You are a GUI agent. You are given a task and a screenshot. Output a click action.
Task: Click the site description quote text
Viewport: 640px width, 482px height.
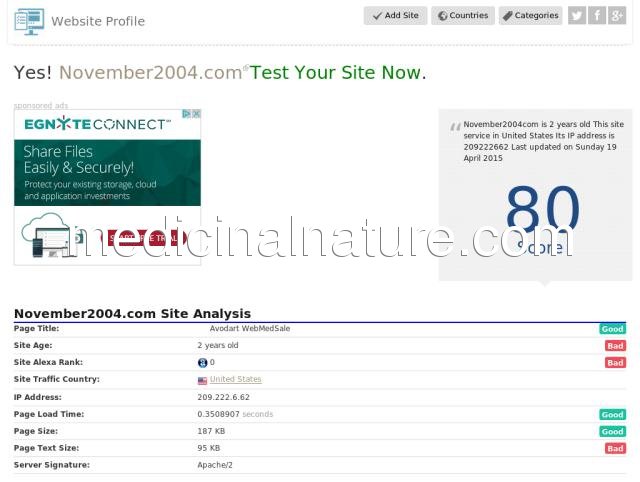[x=543, y=141]
